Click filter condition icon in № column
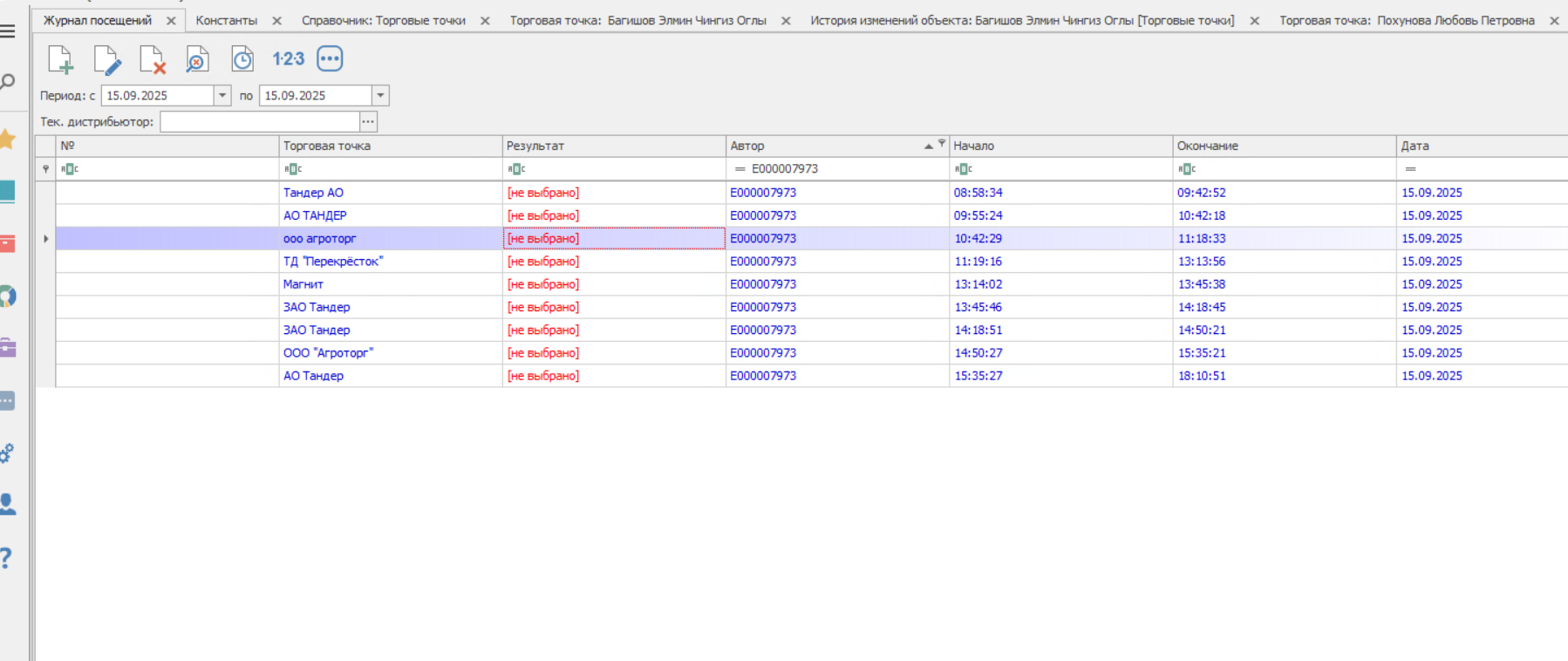 (x=70, y=169)
